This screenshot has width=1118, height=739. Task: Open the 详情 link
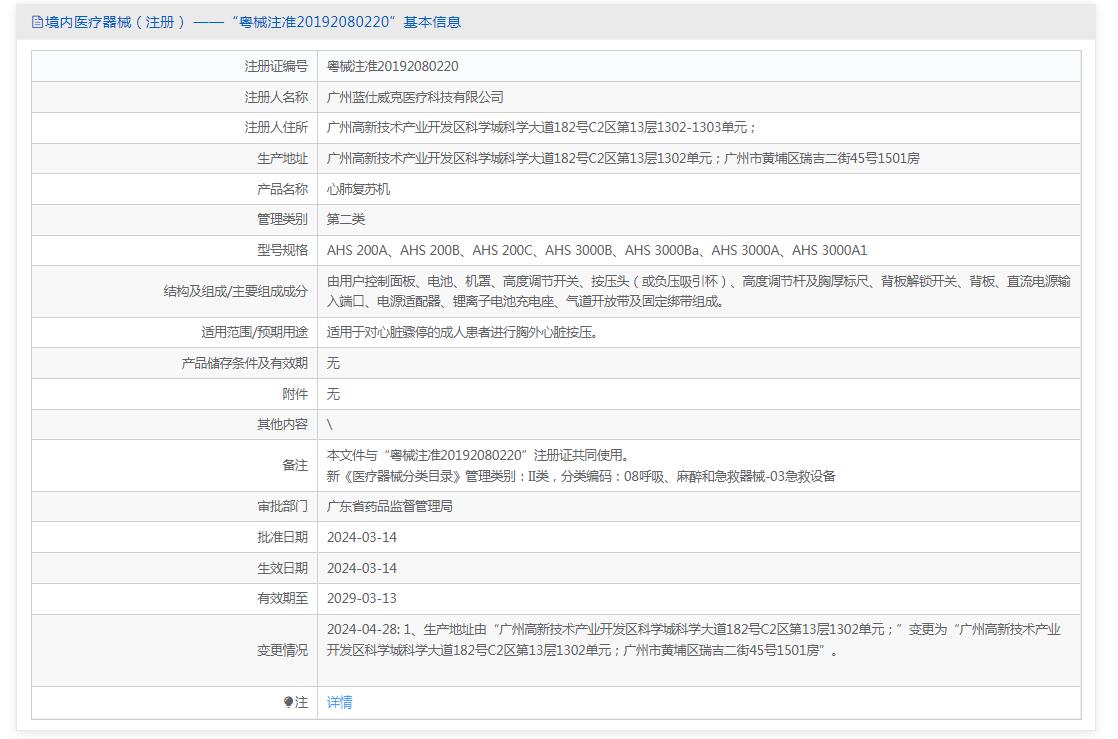point(340,703)
